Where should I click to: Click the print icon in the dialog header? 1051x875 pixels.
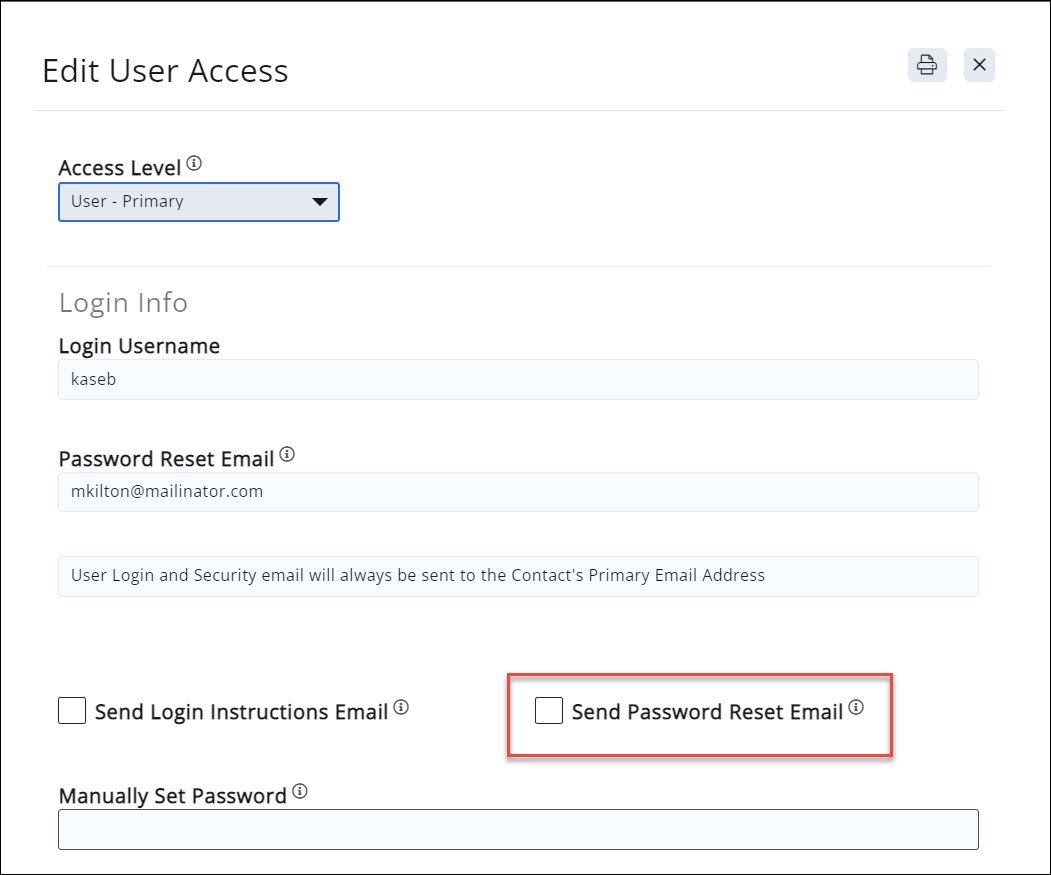pyautogui.click(x=927, y=66)
